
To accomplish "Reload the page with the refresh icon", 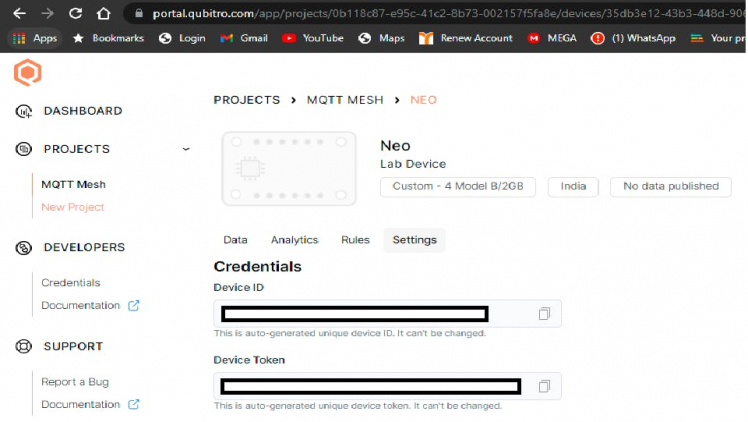I will point(75,13).
